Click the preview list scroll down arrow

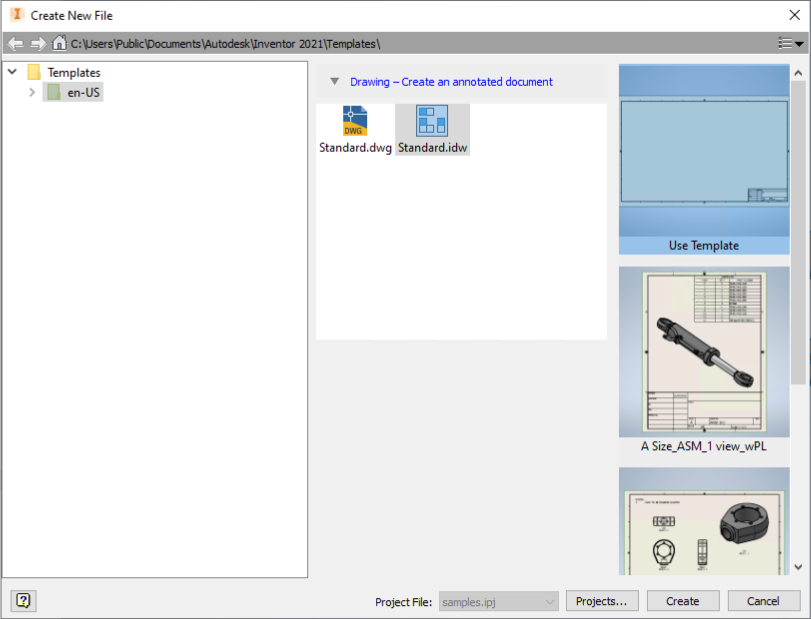pyautogui.click(x=798, y=567)
